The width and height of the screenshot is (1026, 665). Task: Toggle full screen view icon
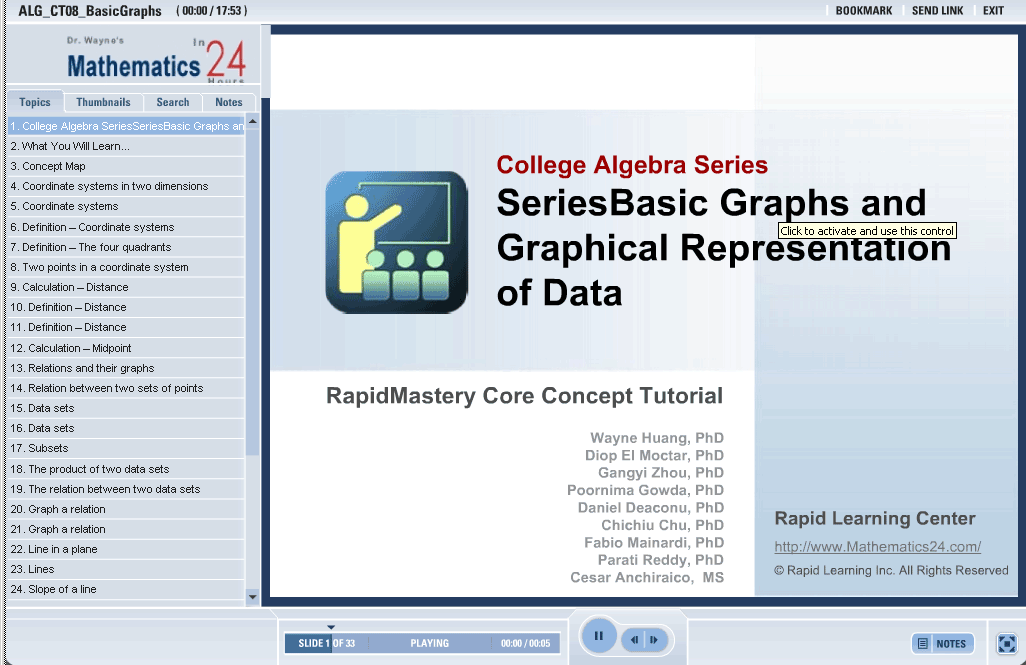1007,643
